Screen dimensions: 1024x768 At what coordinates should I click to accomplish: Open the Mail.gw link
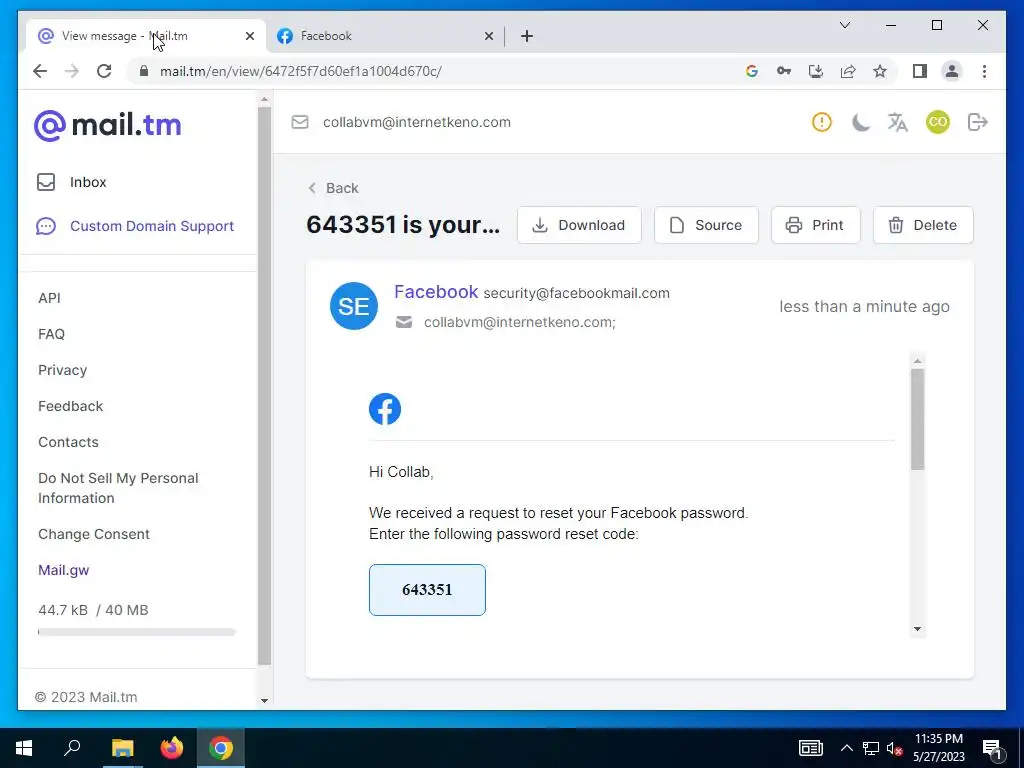click(63, 569)
